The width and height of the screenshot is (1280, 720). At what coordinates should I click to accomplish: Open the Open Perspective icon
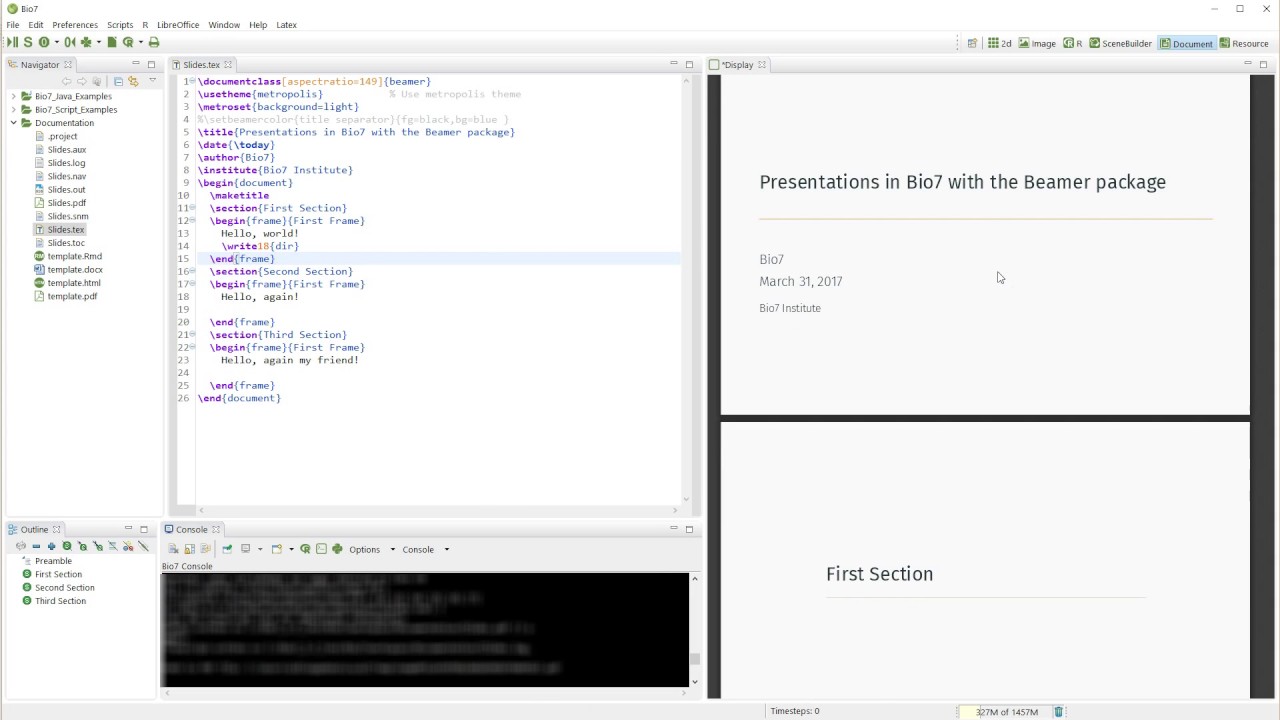(x=972, y=43)
